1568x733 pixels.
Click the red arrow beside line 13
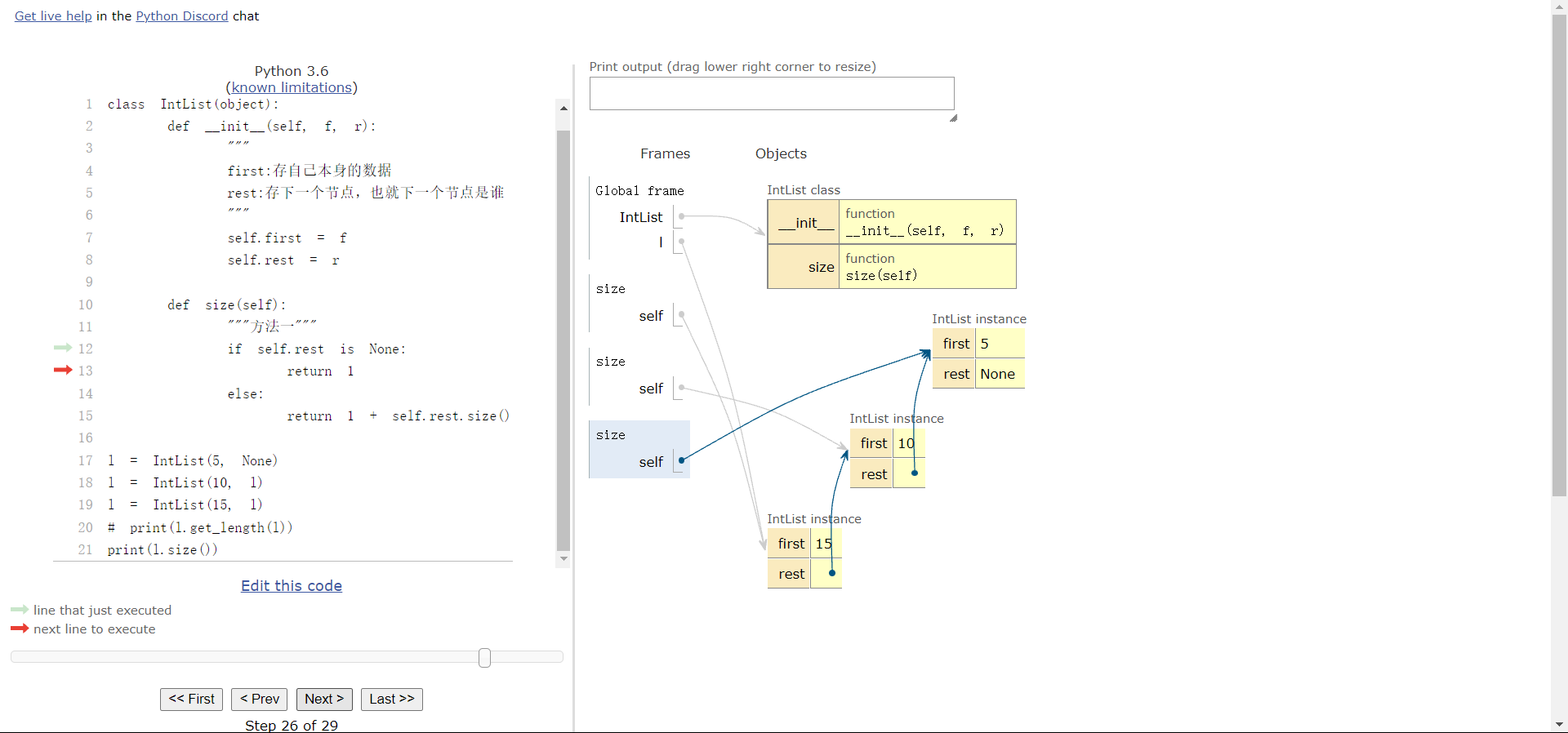63,370
